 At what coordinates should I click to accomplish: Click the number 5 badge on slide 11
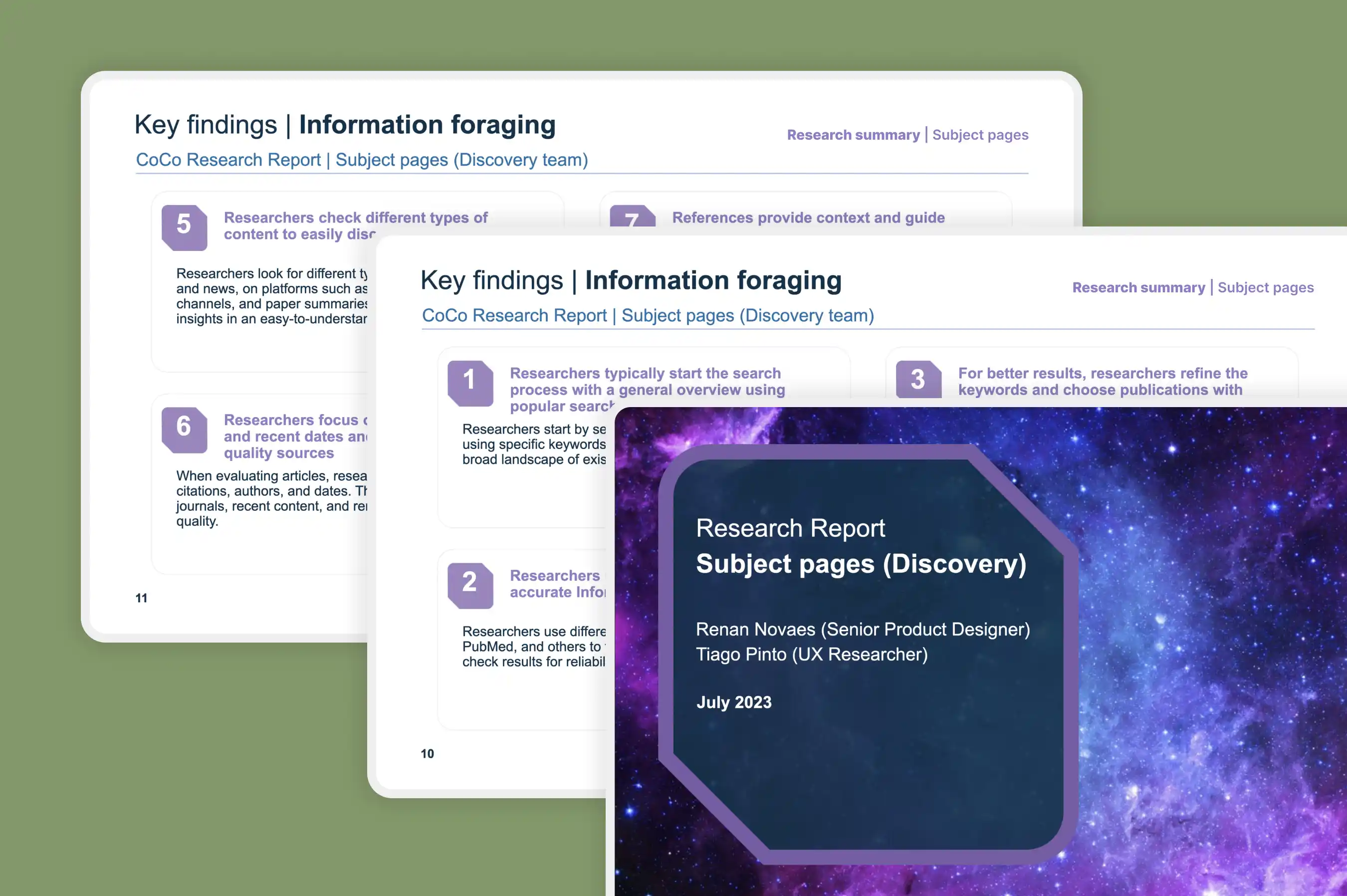[184, 227]
